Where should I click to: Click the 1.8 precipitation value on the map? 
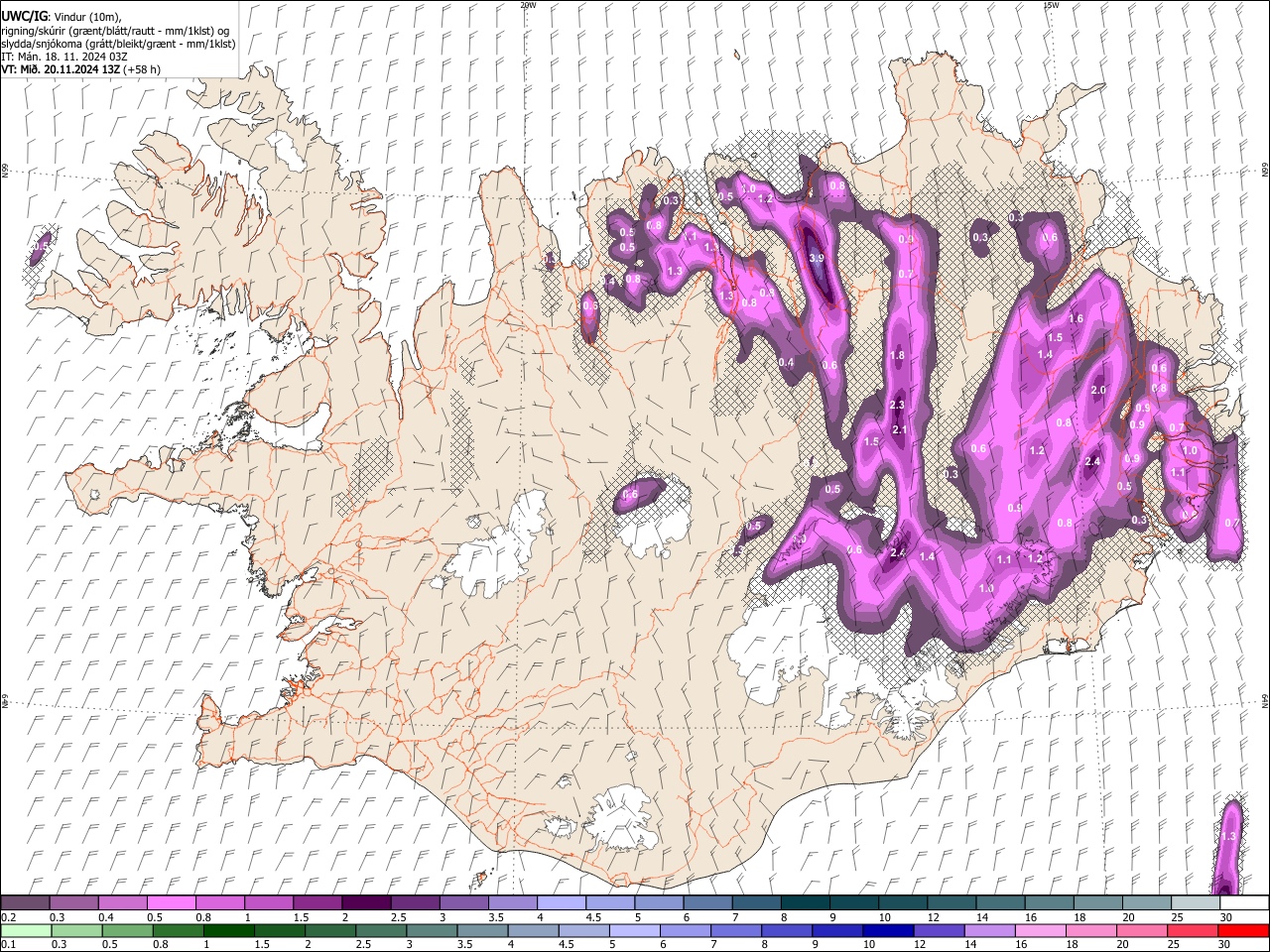point(897,355)
